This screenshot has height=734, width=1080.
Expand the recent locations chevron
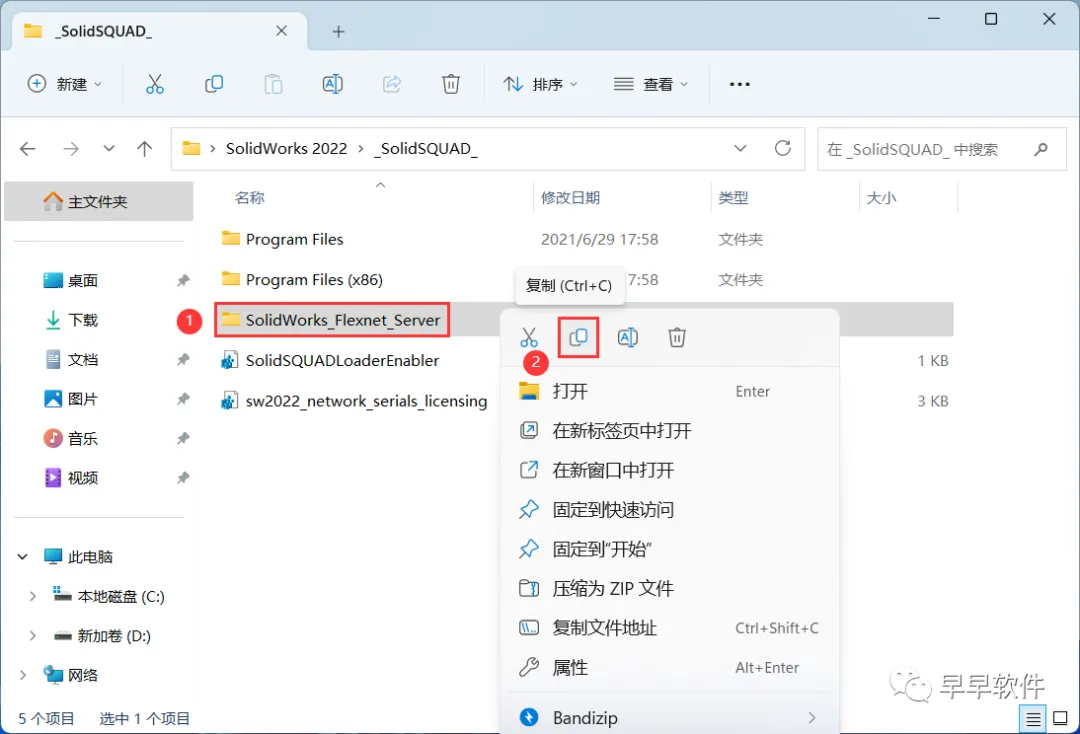click(x=109, y=148)
